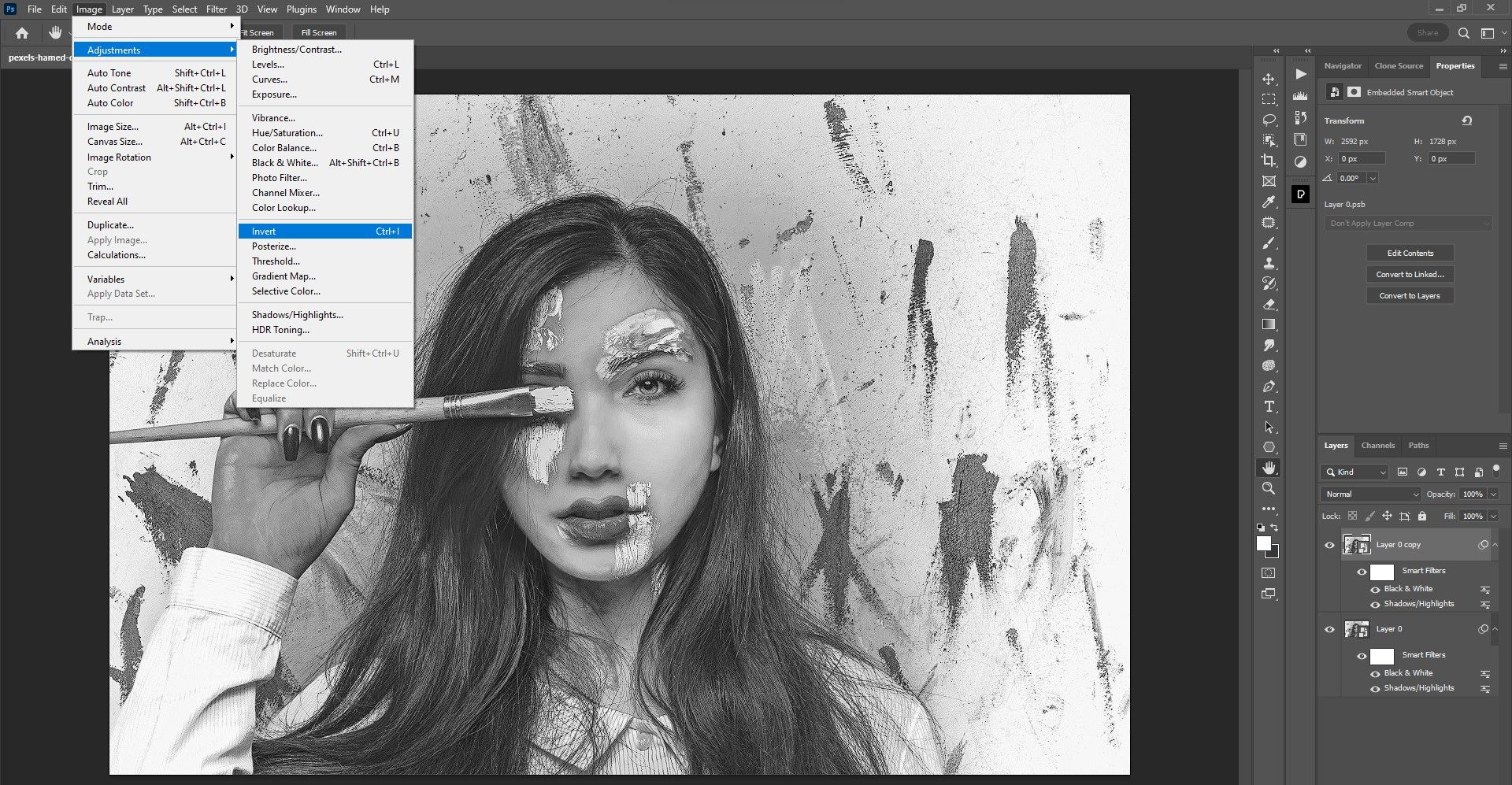Swap foreground and background colors
This screenshot has height=785, width=1512.
click(x=1274, y=528)
